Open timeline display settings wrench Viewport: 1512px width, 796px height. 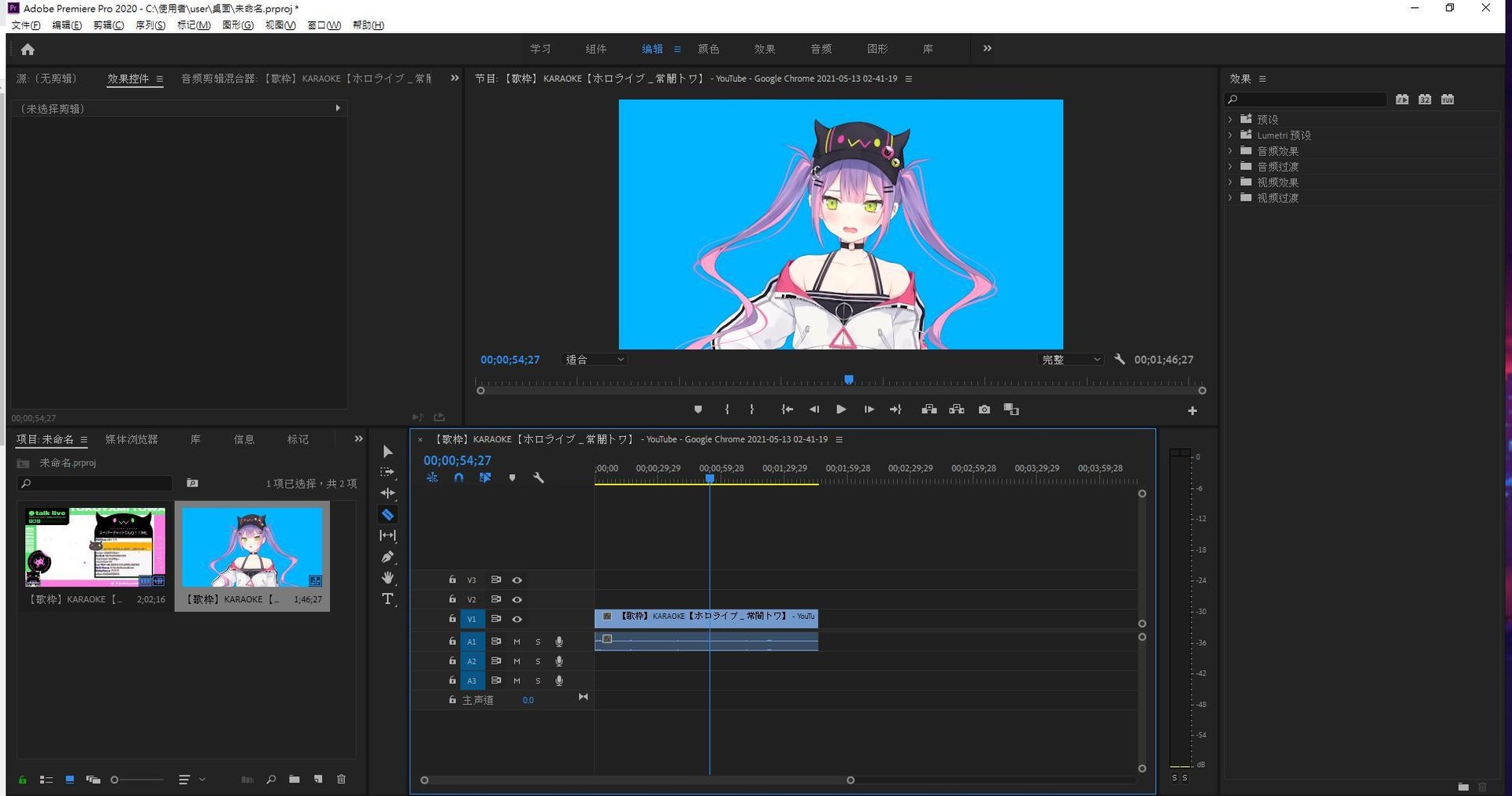pyautogui.click(x=539, y=478)
